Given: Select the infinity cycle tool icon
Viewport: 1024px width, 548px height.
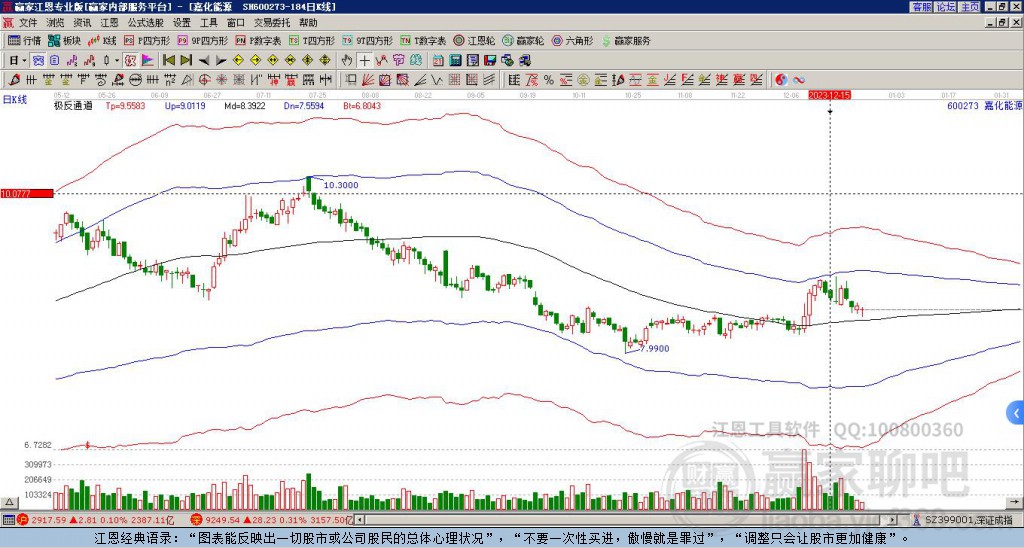Looking at the screenshot, I should click(x=799, y=80).
